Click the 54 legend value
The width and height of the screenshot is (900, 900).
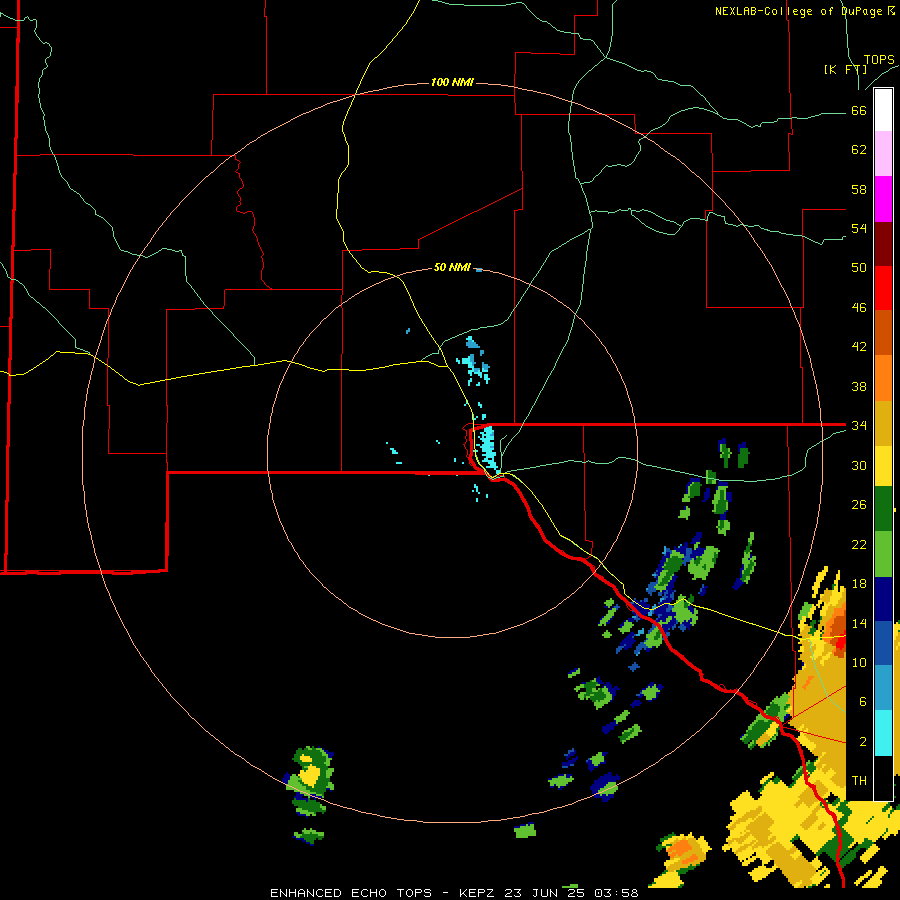pyautogui.click(x=859, y=228)
